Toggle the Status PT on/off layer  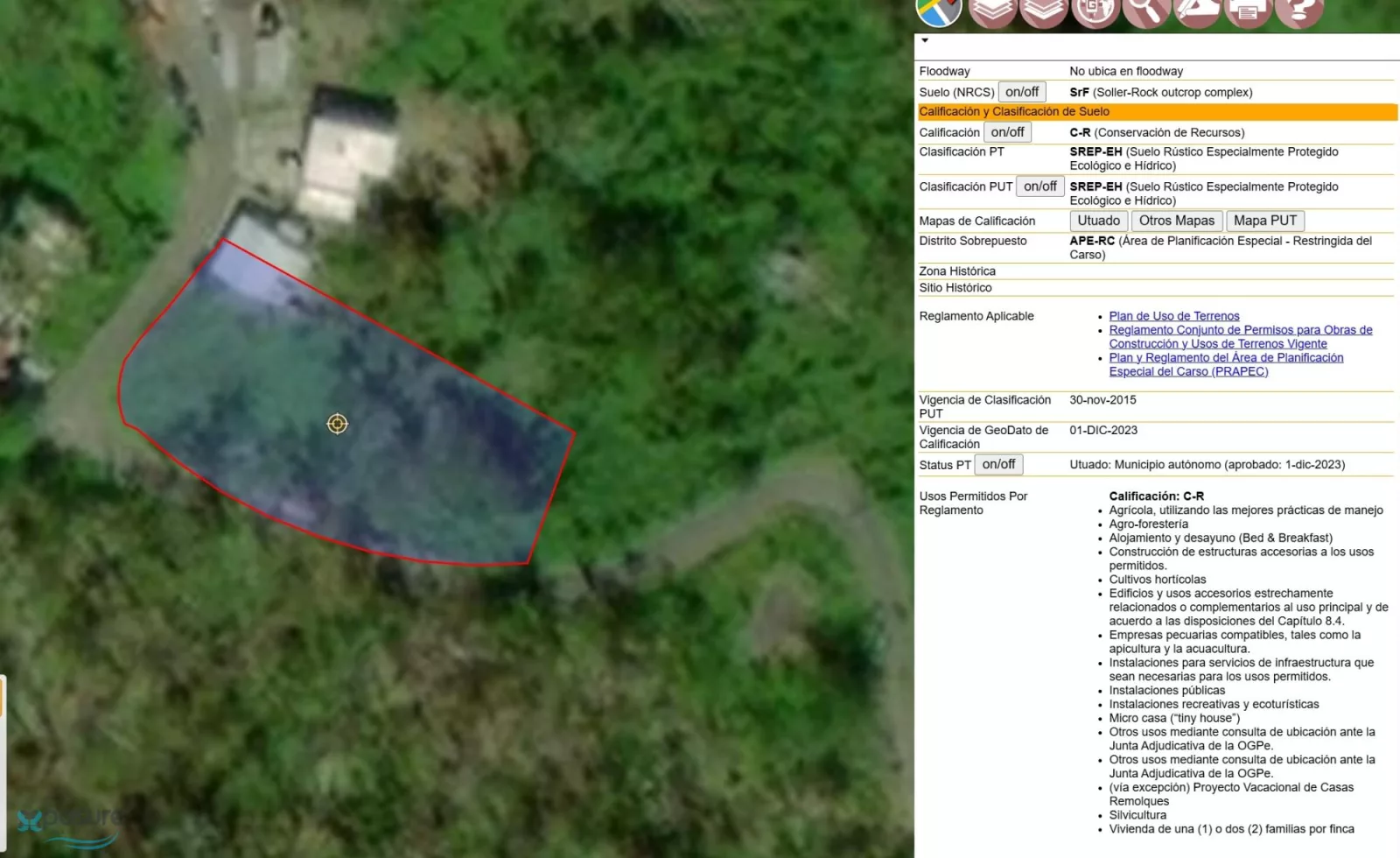pyautogui.click(x=998, y=464)
